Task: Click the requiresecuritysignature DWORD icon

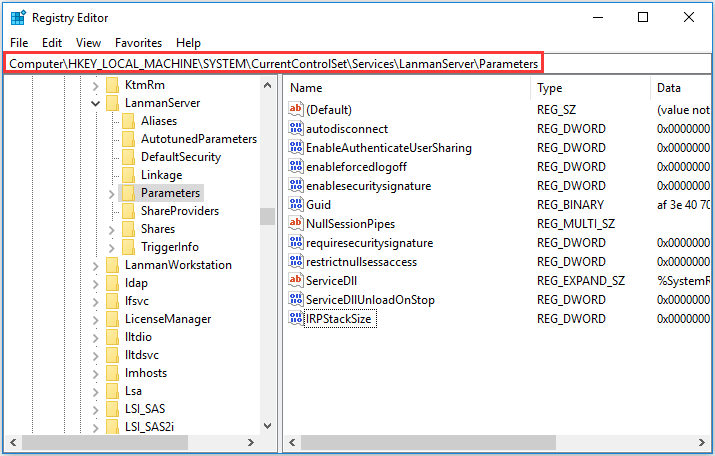Action: coord(295,243)
